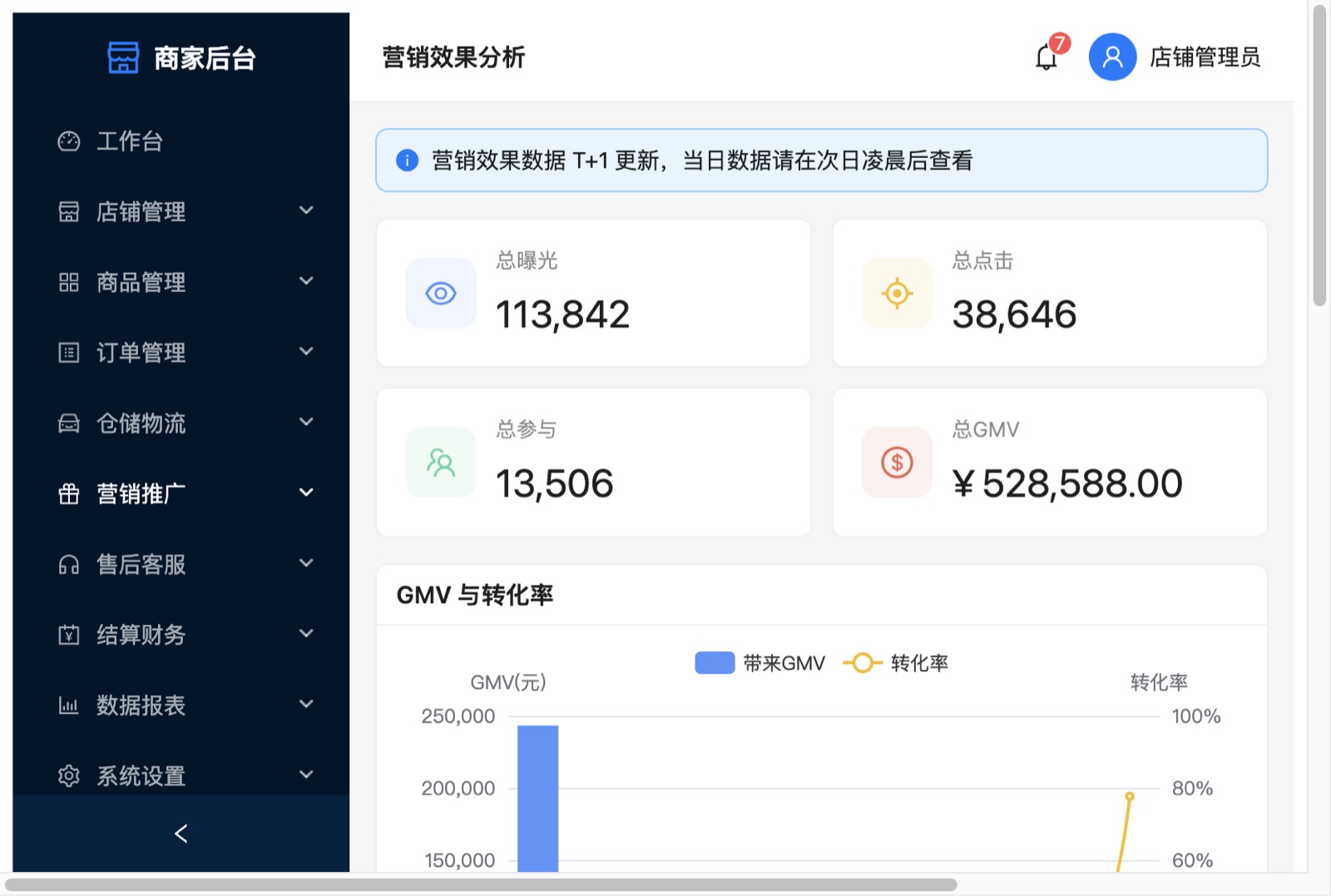
Task: Click the 营销效果数据 T+1 notice text
Action: point(702,160)
